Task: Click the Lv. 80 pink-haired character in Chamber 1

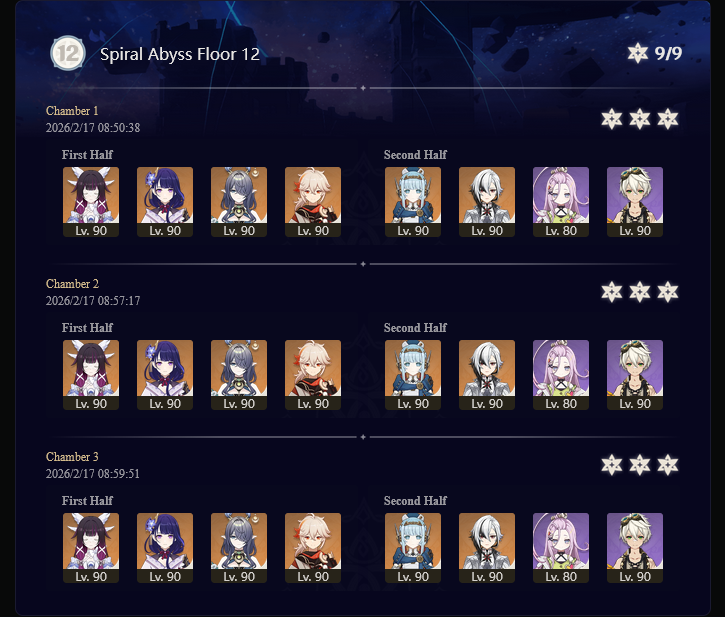Action: (561, 202)
